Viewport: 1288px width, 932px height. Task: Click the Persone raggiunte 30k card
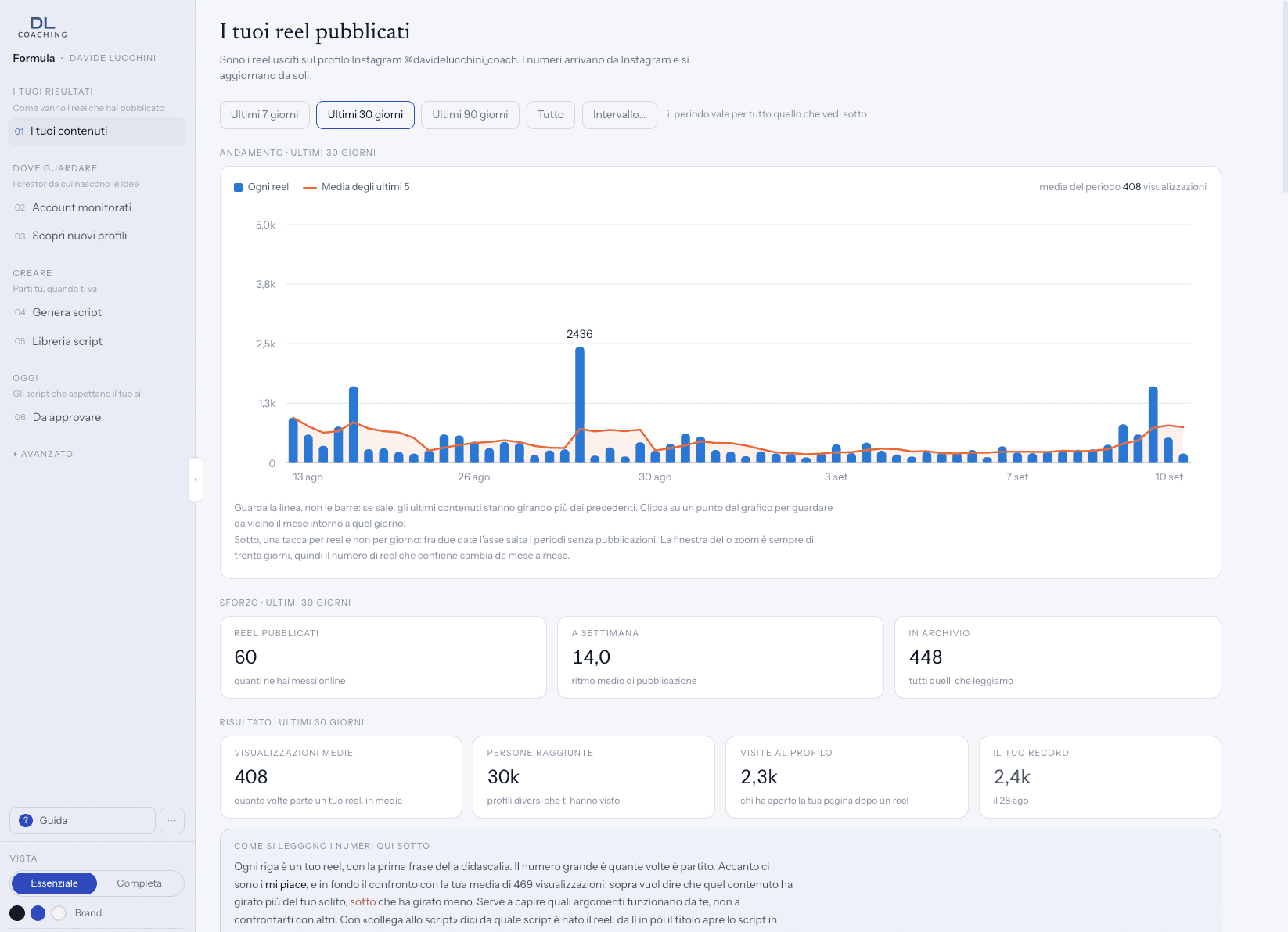tap(594, 777)
